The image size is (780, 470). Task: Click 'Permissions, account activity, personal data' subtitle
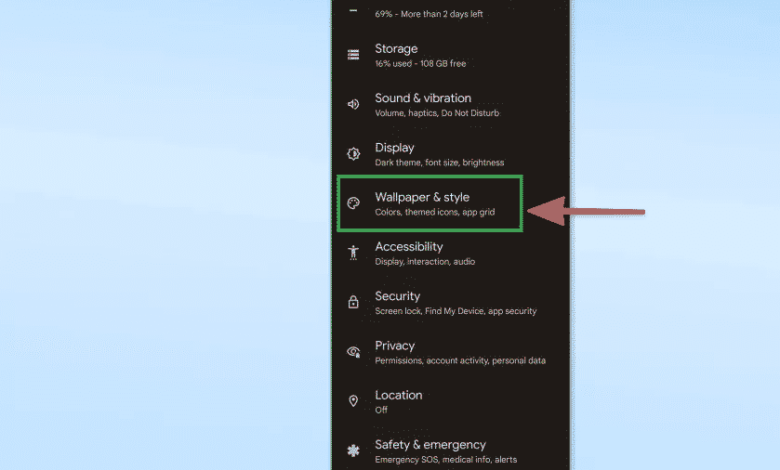(x=460, y=361)
